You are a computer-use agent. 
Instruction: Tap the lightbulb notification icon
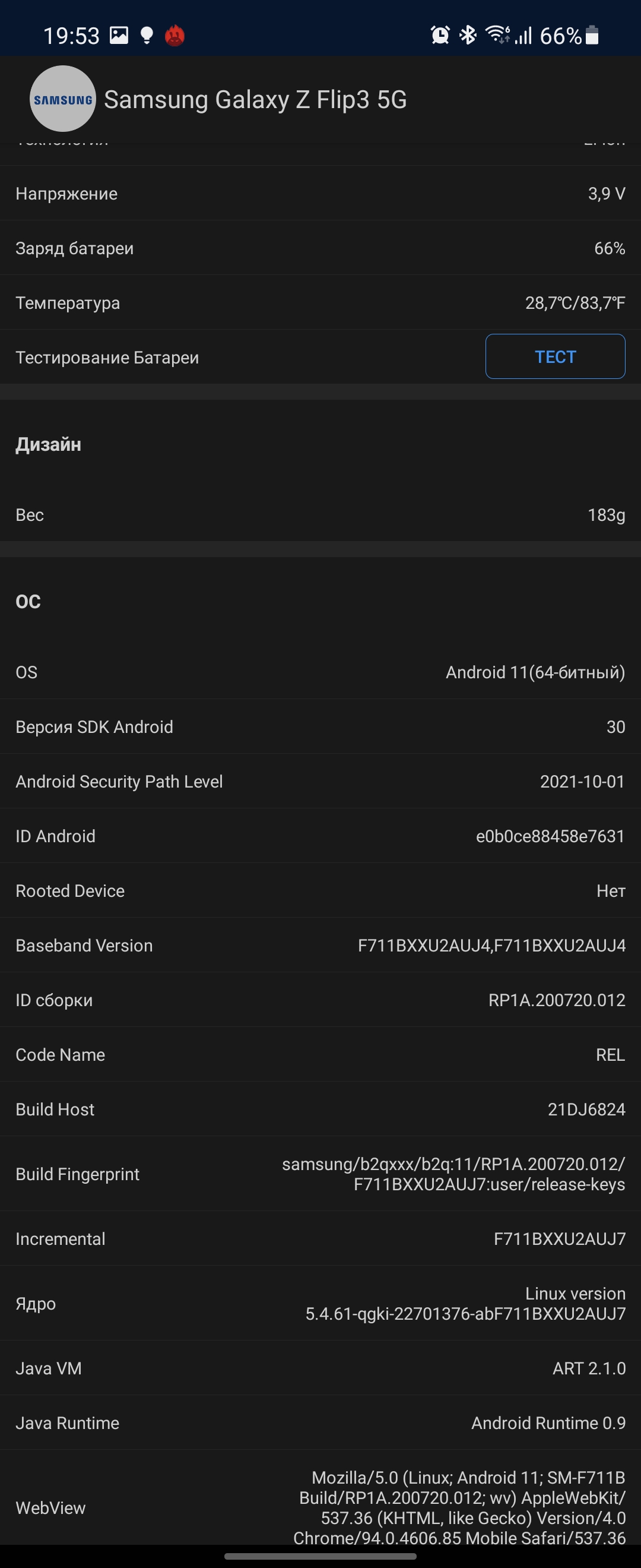[x=147, y=35]
